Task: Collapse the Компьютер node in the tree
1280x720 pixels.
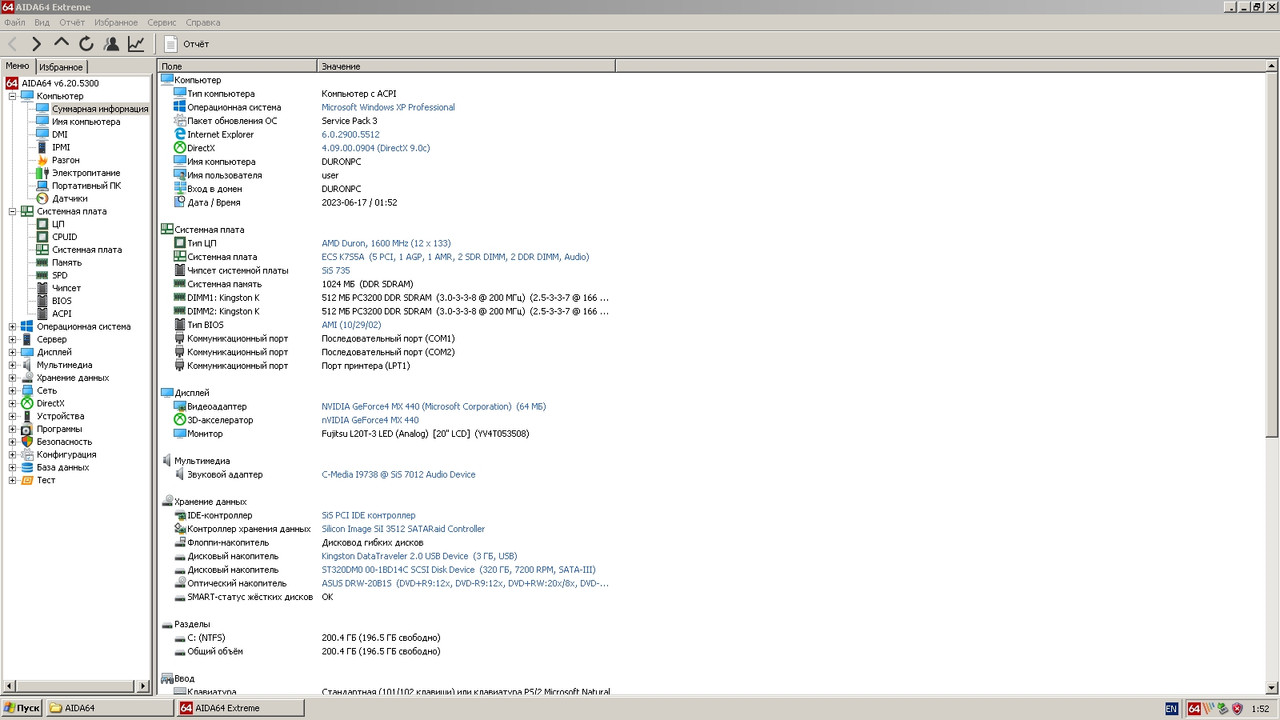Action: [x=12, y=96]
